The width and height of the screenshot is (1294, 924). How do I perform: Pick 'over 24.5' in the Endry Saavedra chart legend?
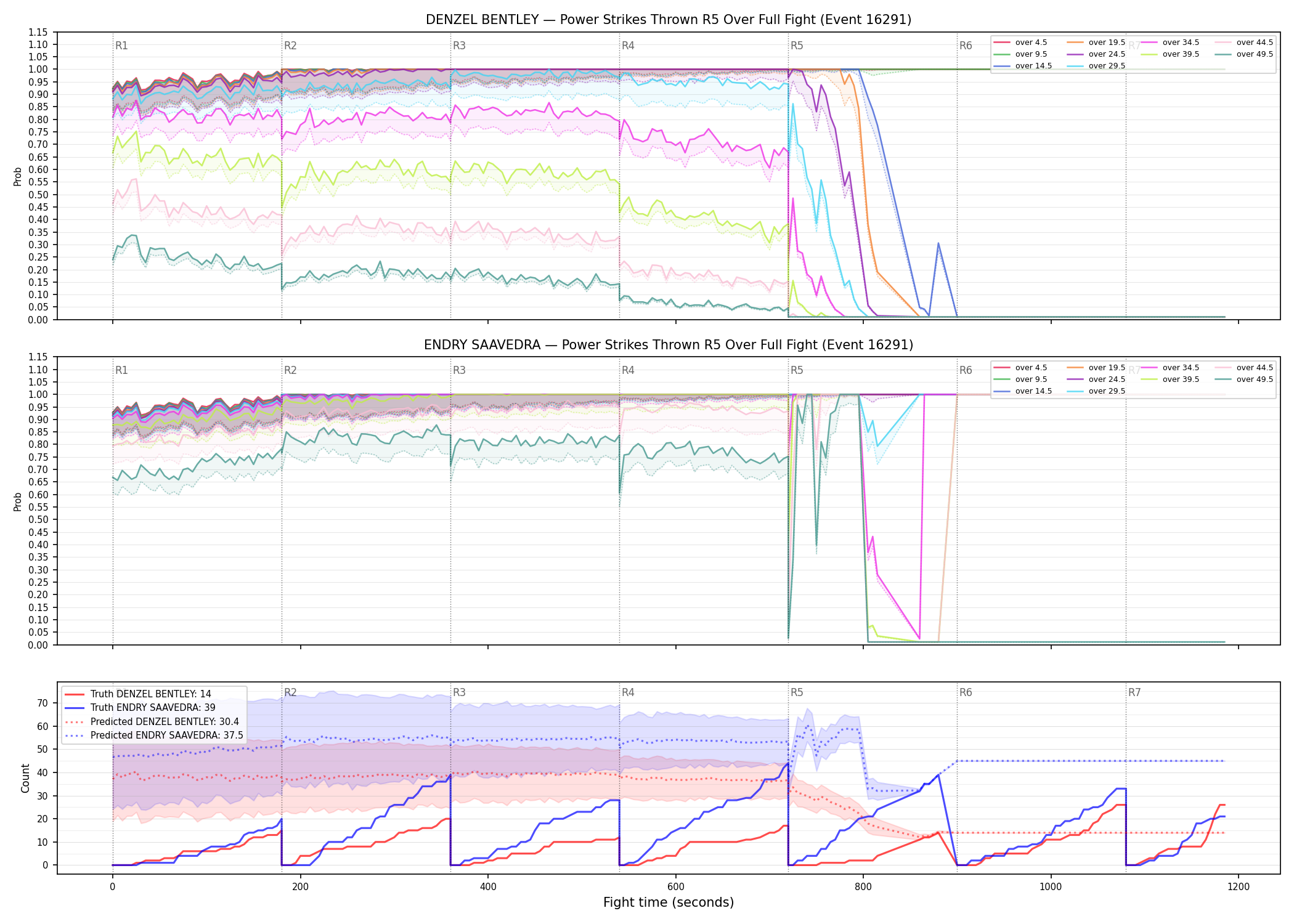tap(1096, 379)
